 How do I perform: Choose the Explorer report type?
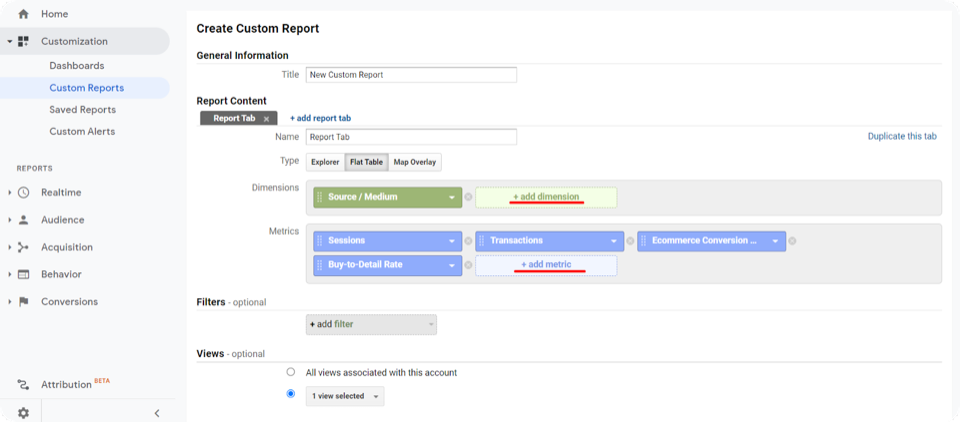coord(325,162)
